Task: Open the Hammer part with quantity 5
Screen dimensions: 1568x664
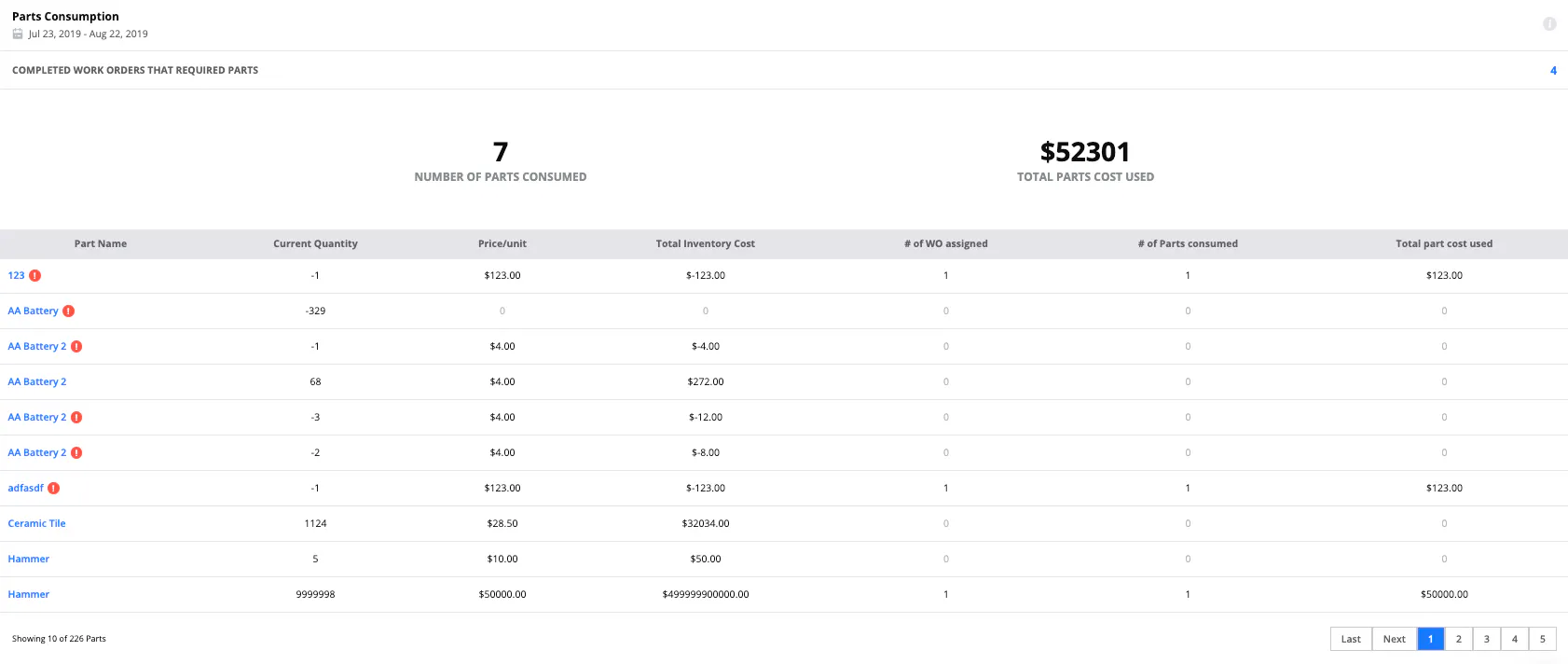Action: (x=29, y=559)
